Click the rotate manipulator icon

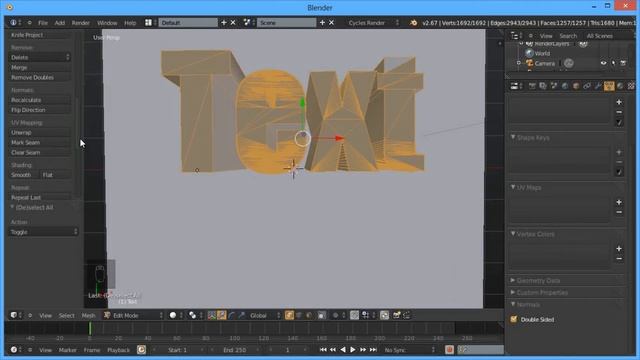232,315
